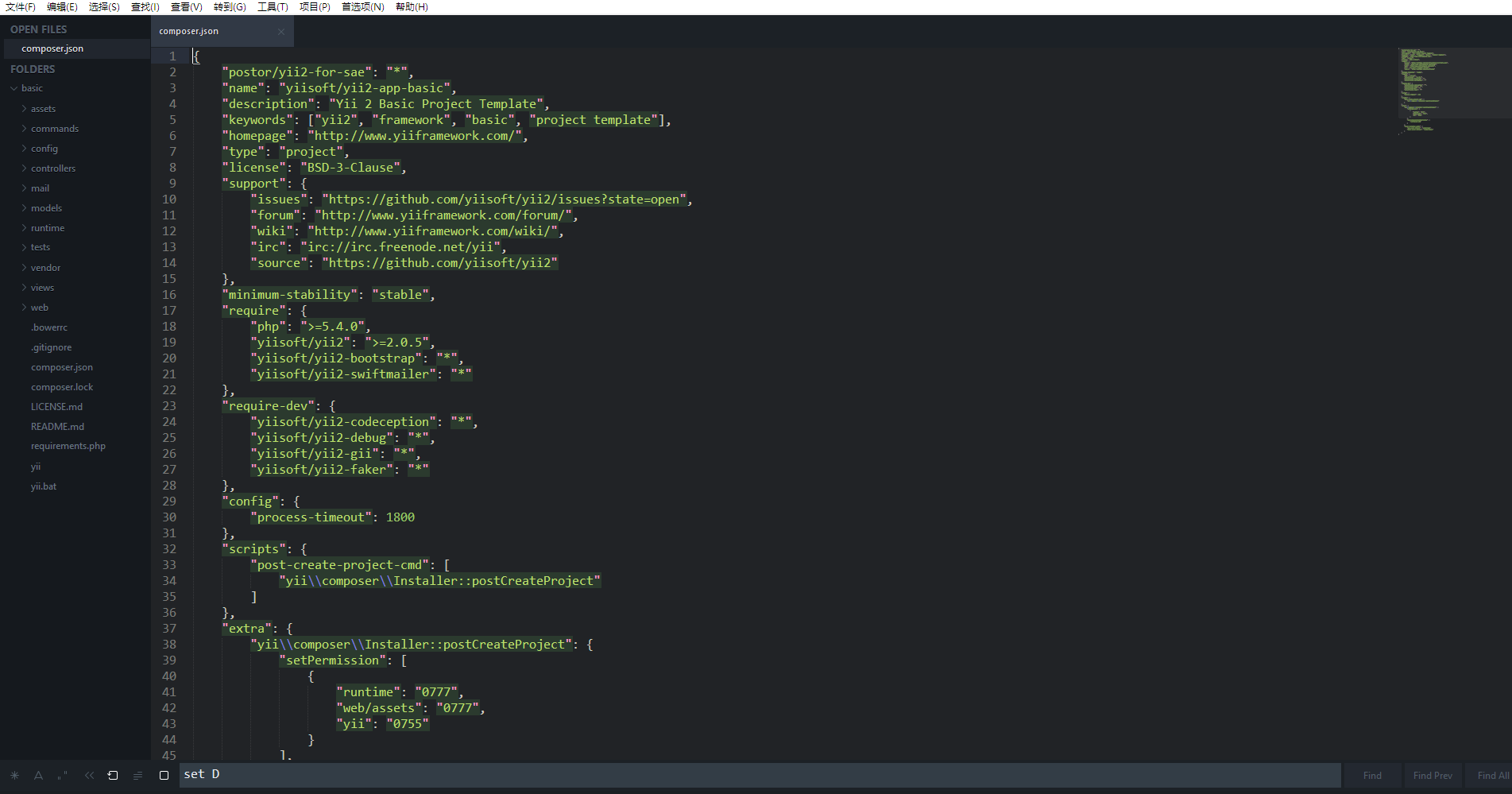Screen dimensions: 1512x794
Task: Click "yiisoft/yii2-swiftmailer" package name
Action: [x=344, y=374]
